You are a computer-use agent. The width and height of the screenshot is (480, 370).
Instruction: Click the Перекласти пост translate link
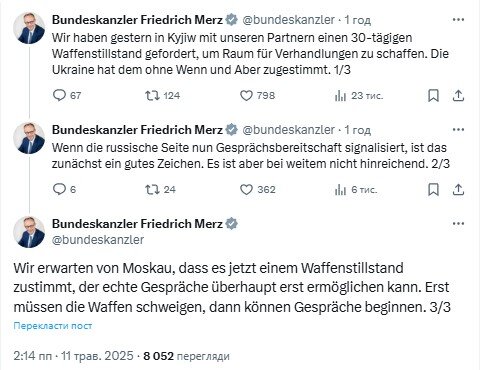[53, 326]
